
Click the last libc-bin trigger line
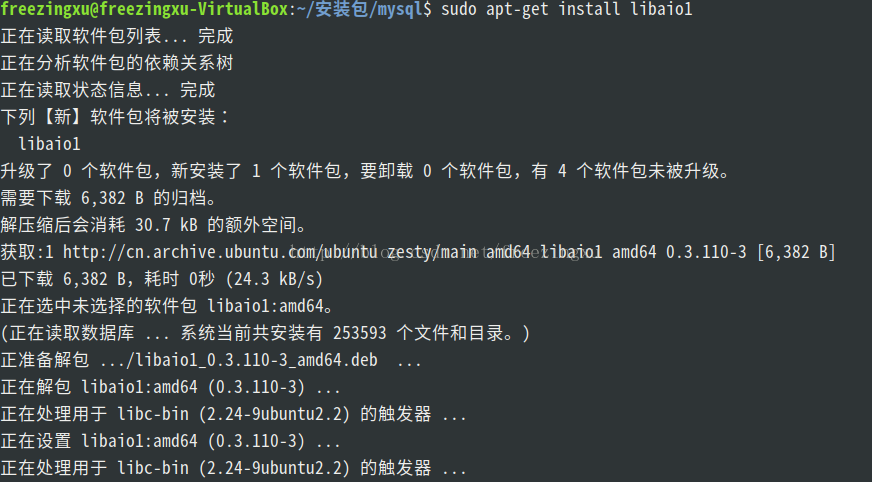point(232,468)
